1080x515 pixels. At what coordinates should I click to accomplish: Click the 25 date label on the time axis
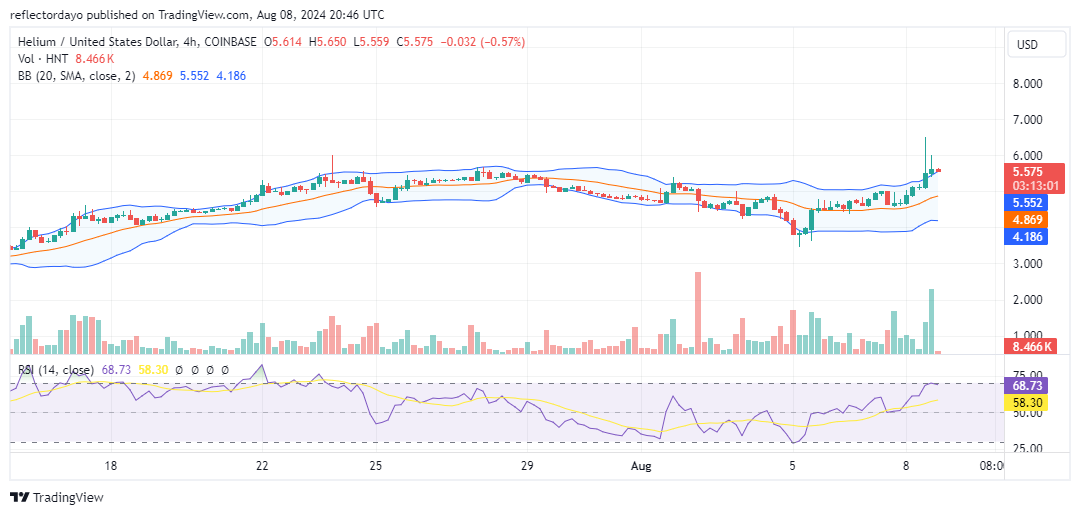click(x=375, y=466)
